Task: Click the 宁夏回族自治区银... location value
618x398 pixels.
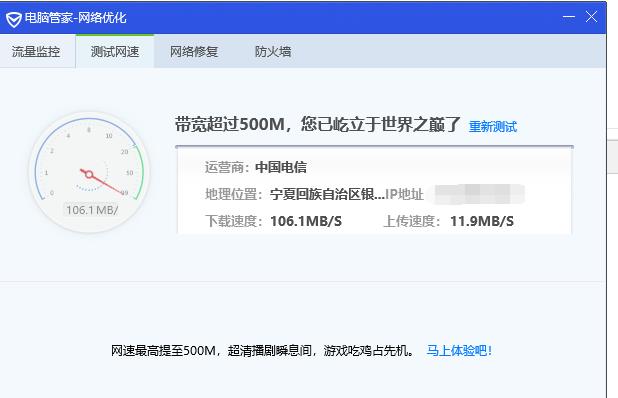Action: [x=327, y=194]
